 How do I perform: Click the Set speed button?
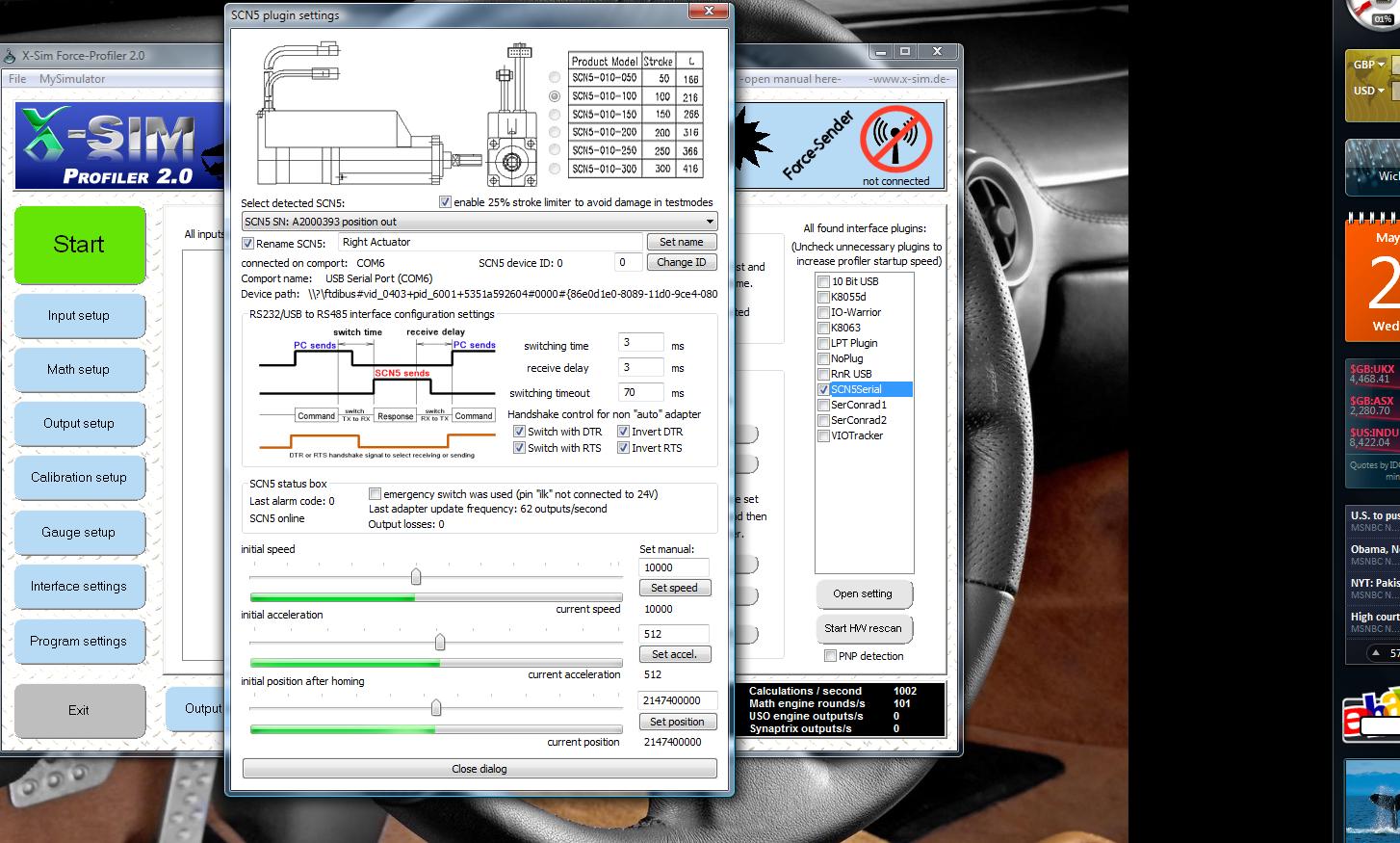674,588
